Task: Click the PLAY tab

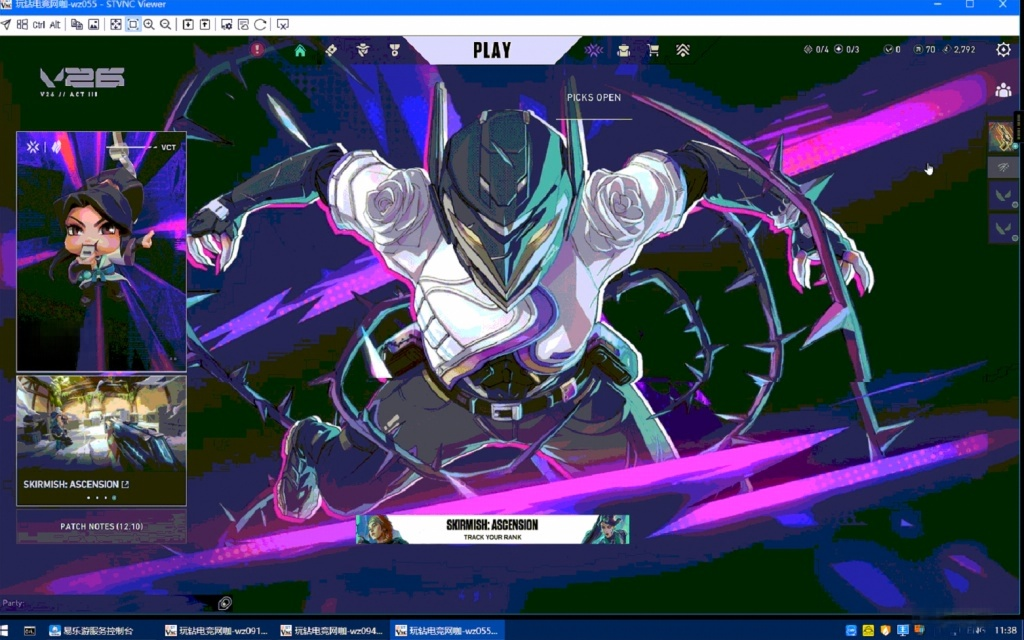Action: pos(492,50)
